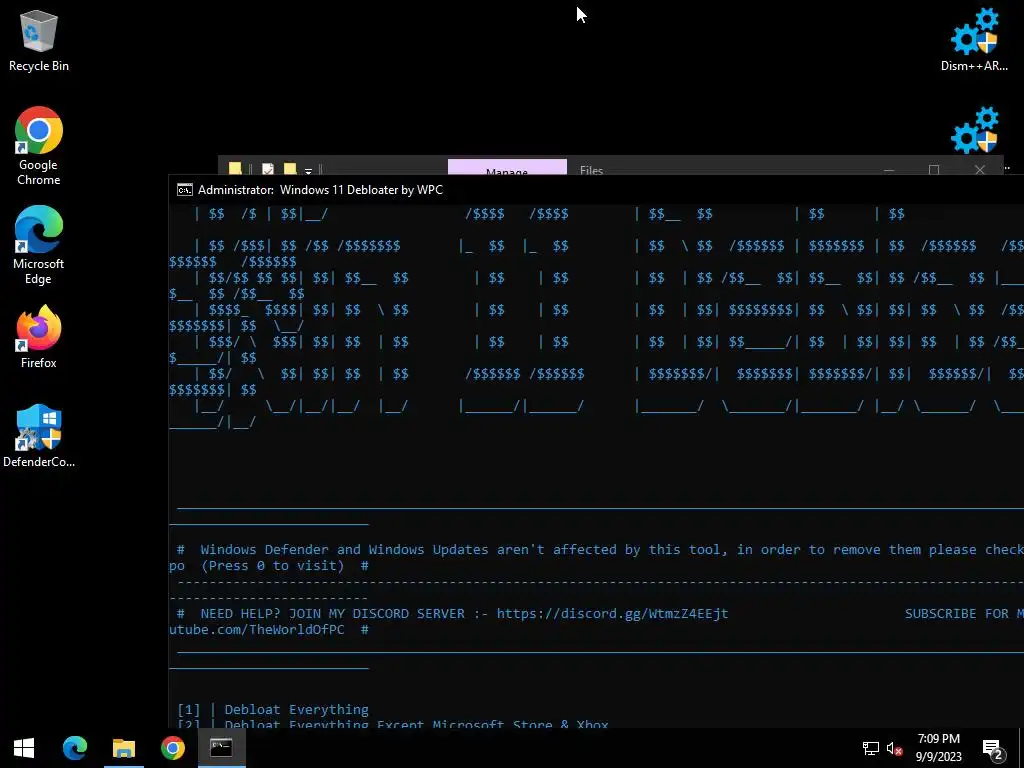Select the Microsoft Edge desktop shortcut
1024x768 pixels.
(39, 245)
